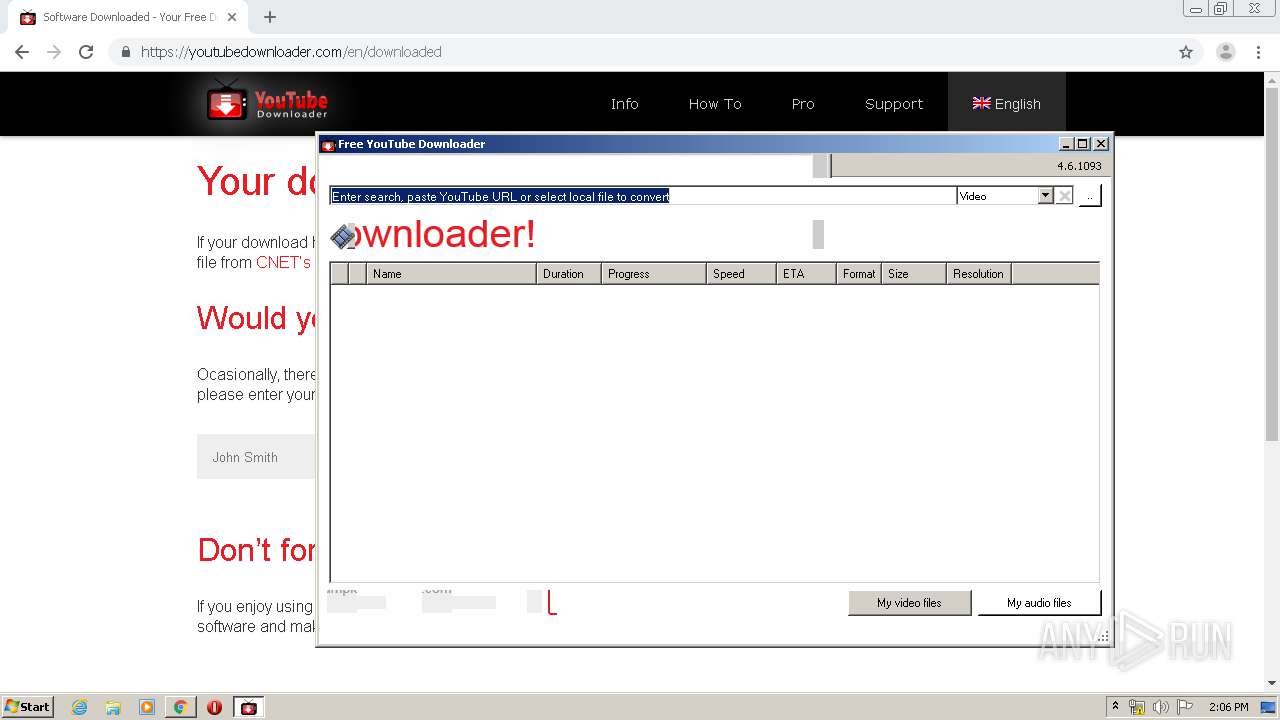Viewport: 1280px width, 720px height.
Task: Click the taskbar clock showing 2:06 PM
Action: tap(1228, 707)
